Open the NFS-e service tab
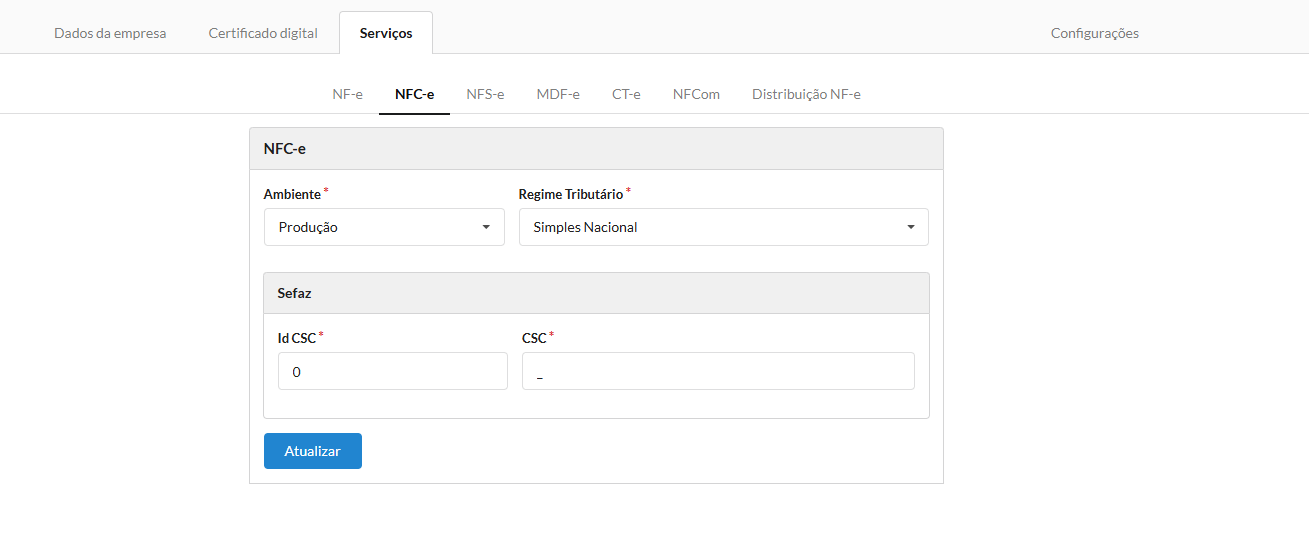This screenshot has height=538, width=1309. pyautogui.click(x=485, y=94)
